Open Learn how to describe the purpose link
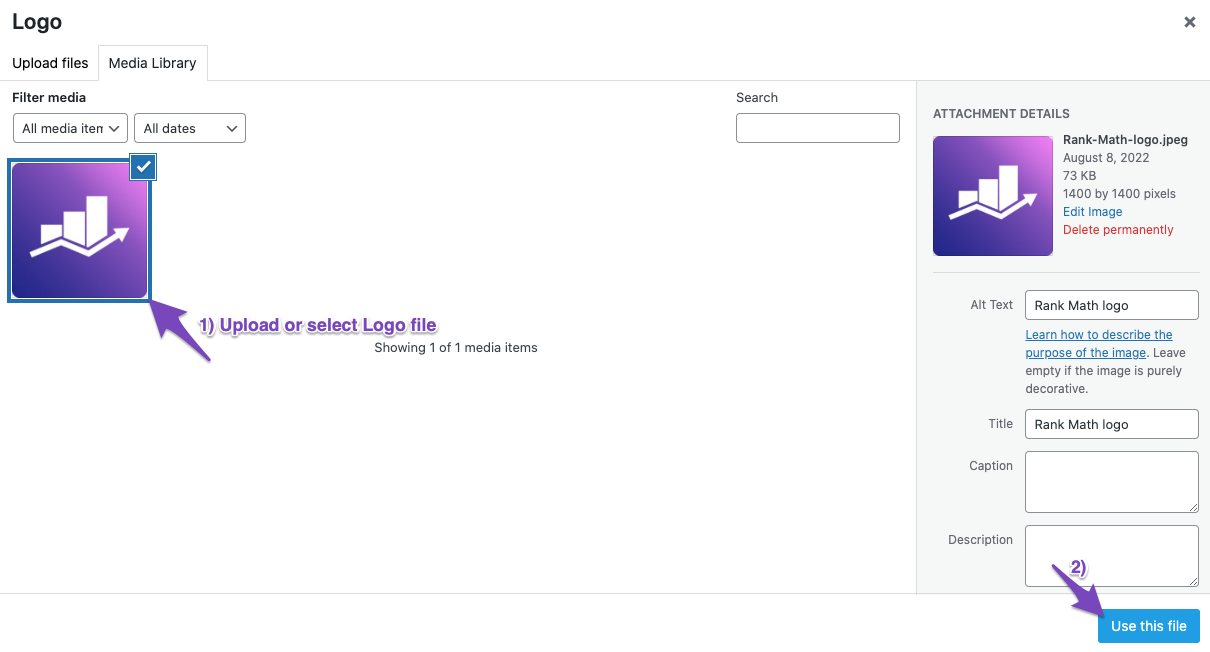Screen dimensions: 1210x652 click(x=1099, y=343)
